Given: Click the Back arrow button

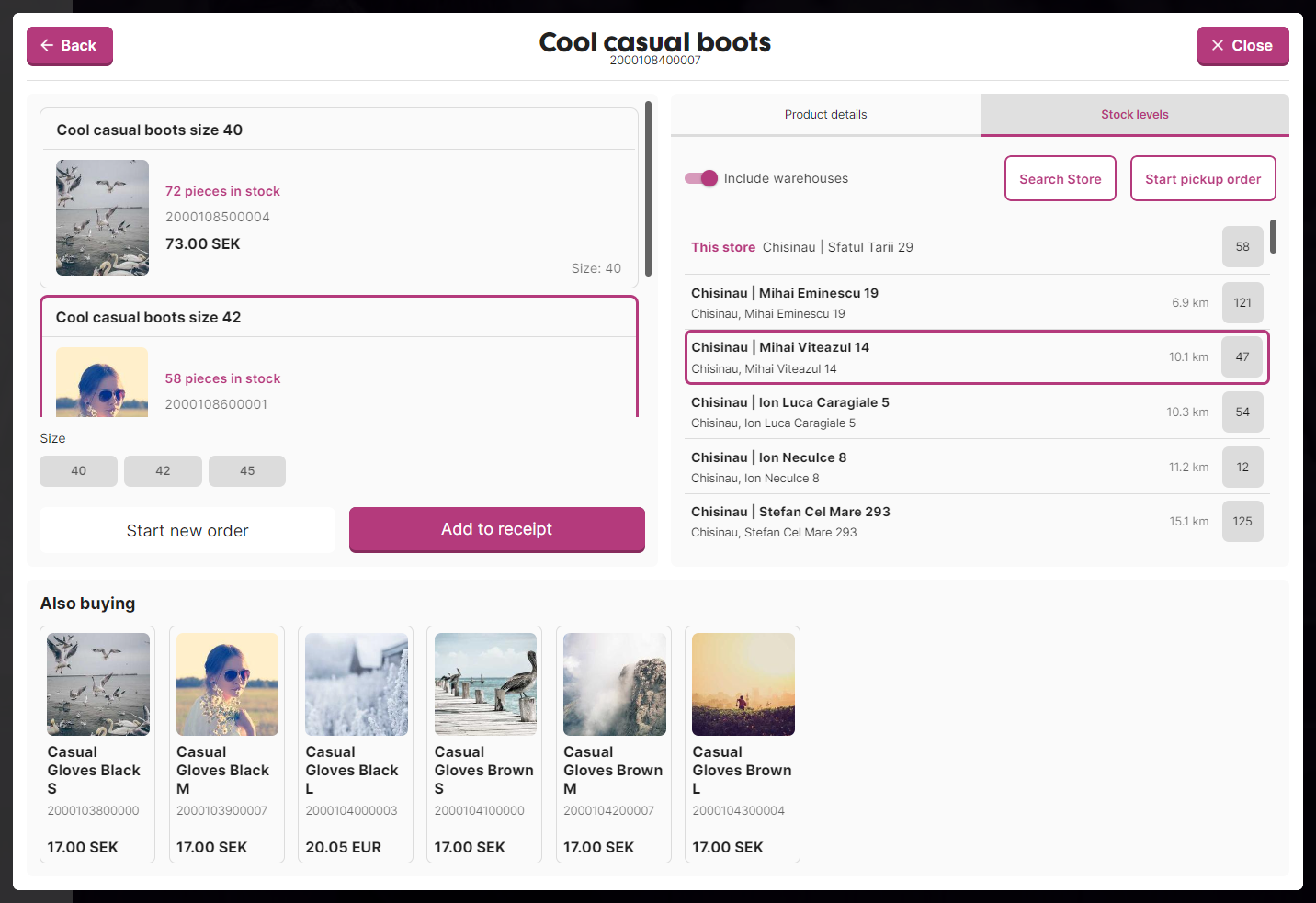Looking at the screenshot, I should (x=70, y=46).
